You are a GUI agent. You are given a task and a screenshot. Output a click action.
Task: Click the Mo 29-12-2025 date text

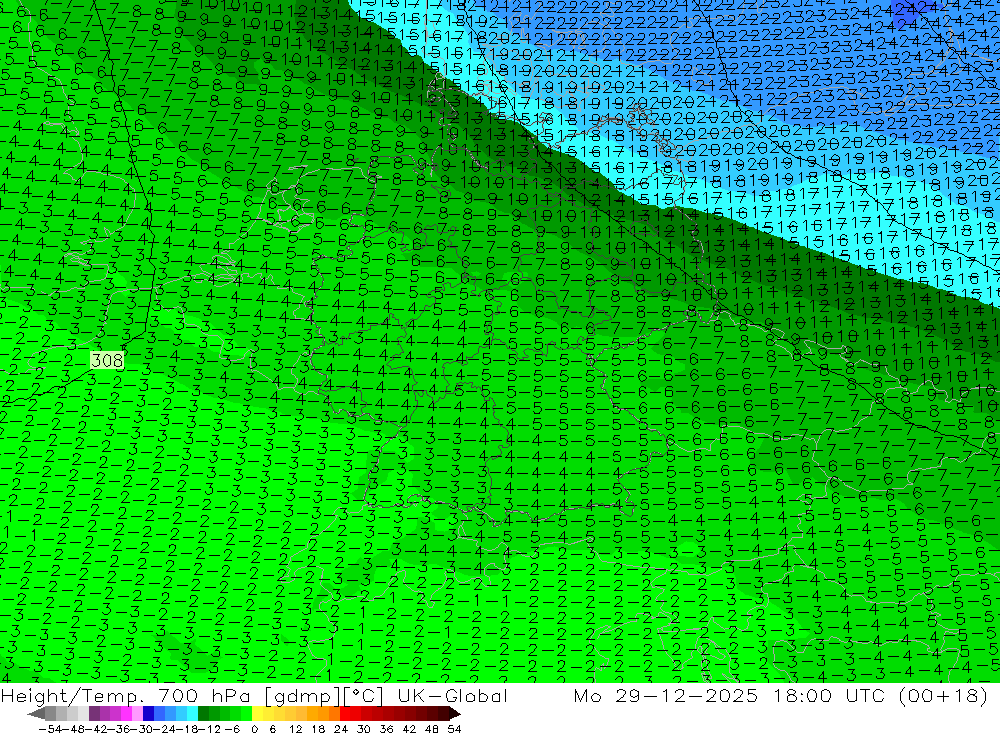coord(666,695)
